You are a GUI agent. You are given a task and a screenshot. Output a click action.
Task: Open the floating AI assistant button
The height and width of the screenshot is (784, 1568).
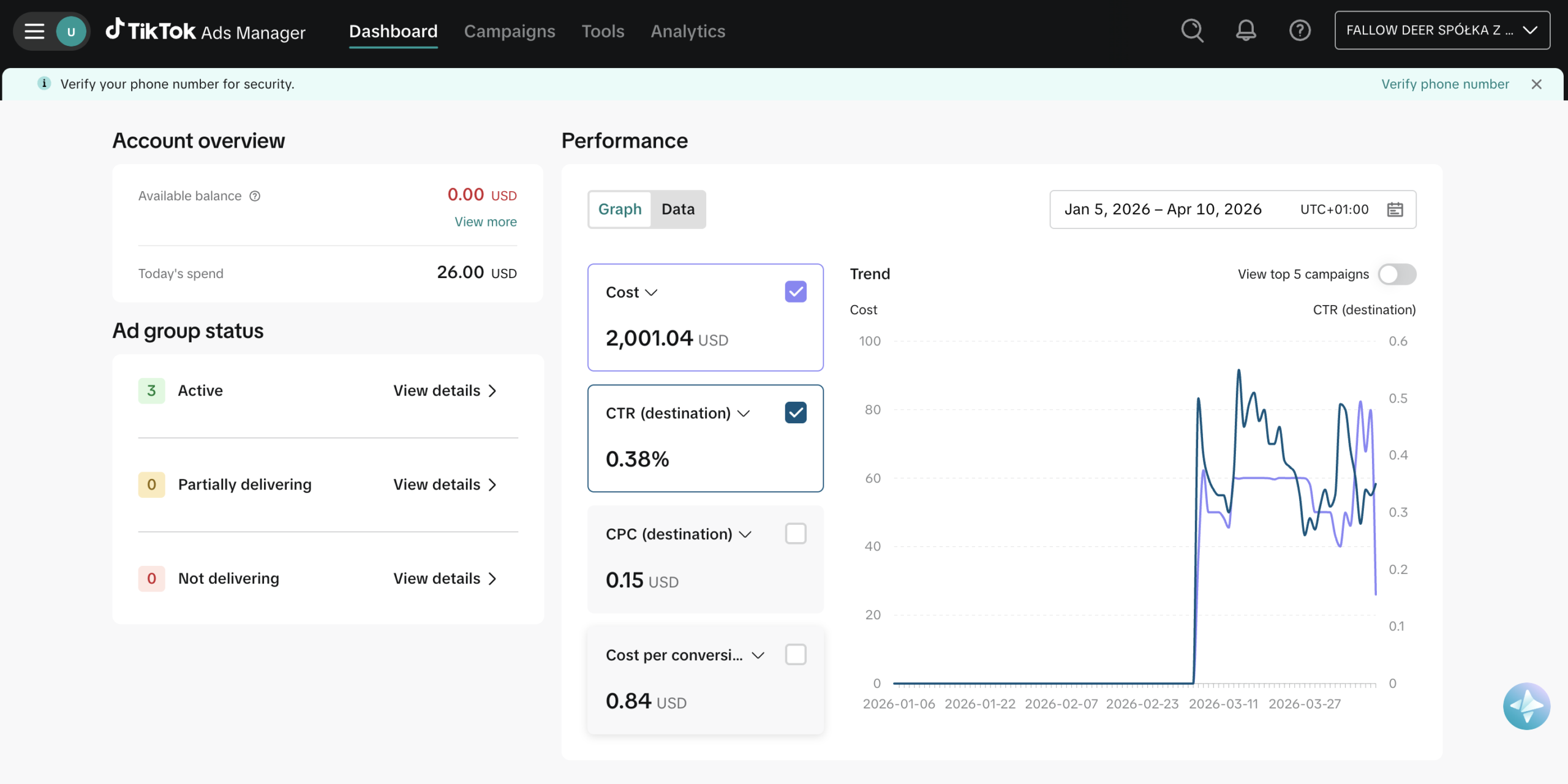pyautogui.click(x=1526, y=706)
